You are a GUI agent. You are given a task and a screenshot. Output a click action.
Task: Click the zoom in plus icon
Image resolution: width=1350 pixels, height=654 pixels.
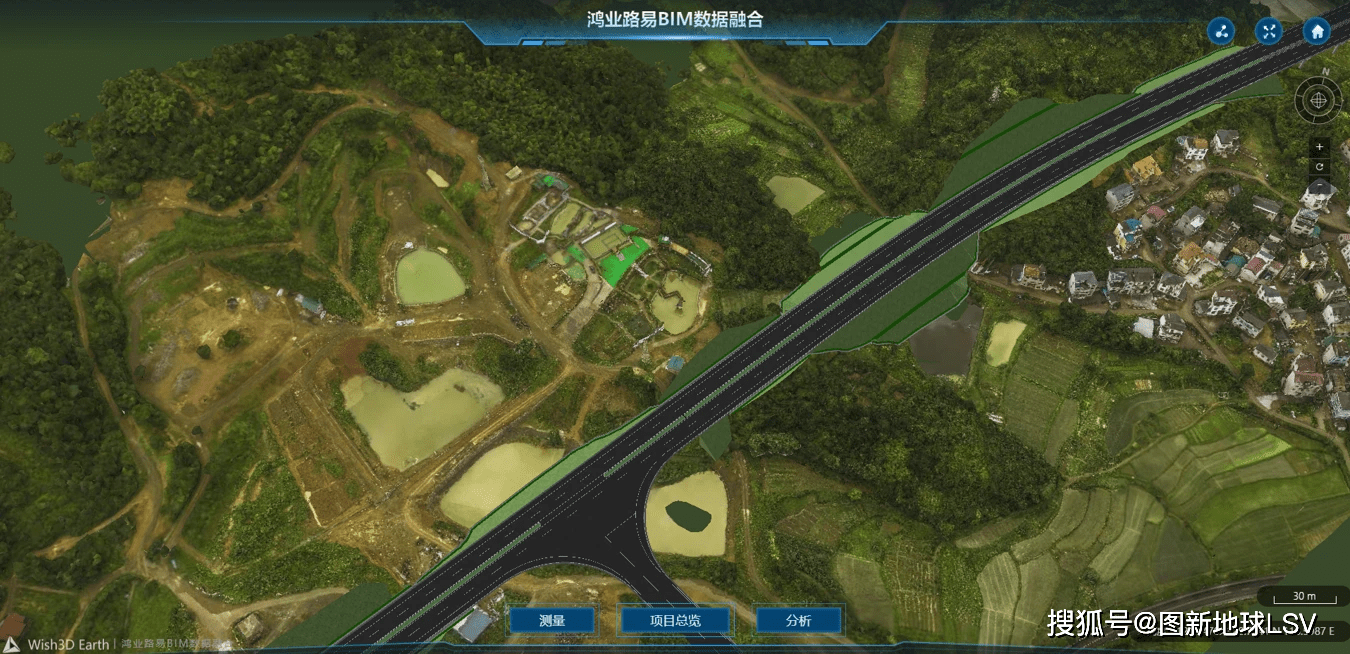(x=1319, y=147)
